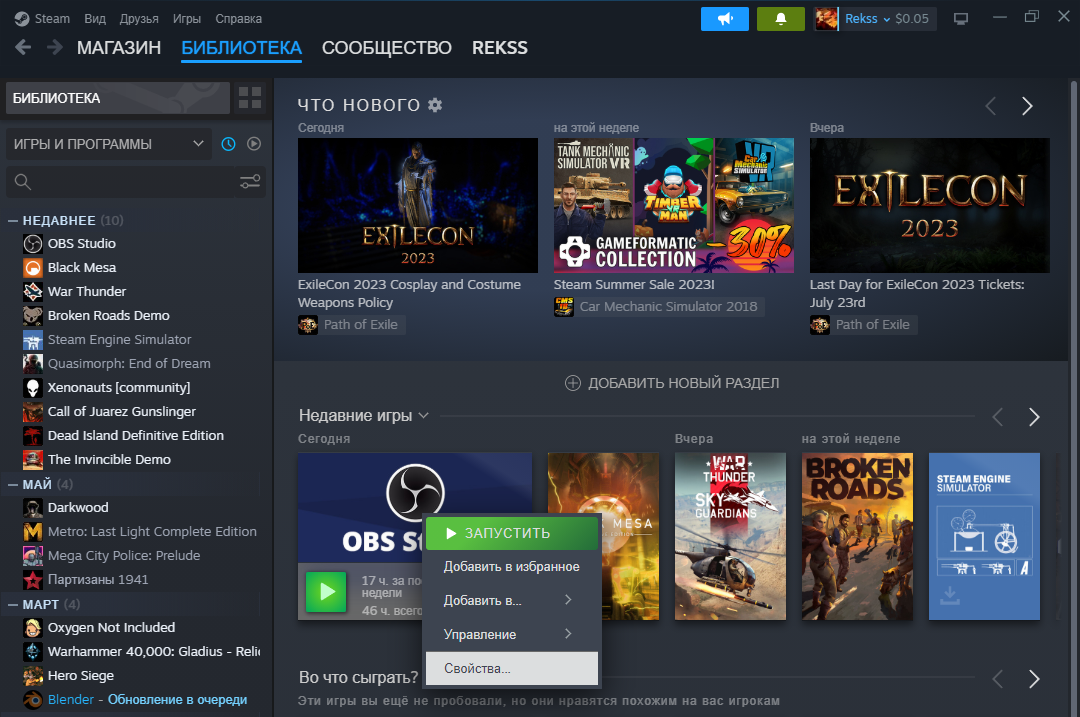Viewport: 1080px width, 717px height.
Task: Open advanced filter options icon
Action: [x=250, y=182]
